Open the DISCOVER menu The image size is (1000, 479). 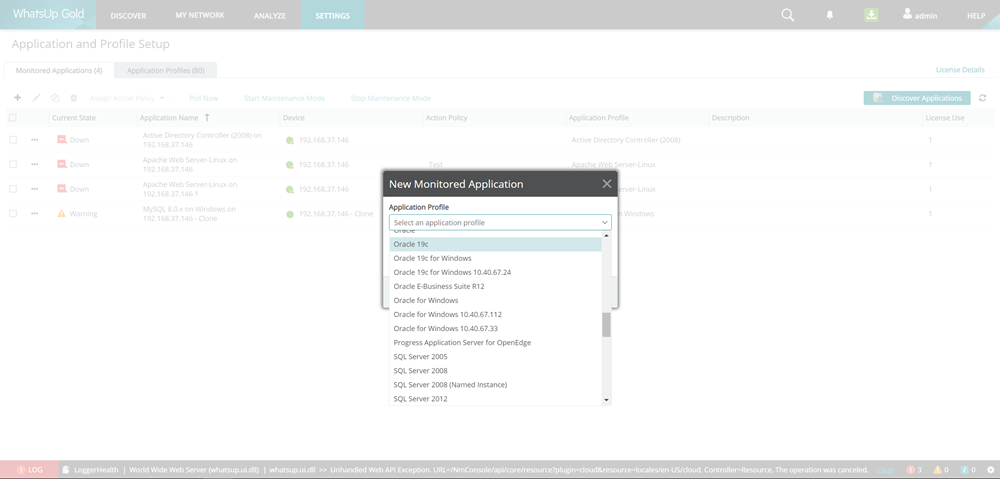coord(128,15)
